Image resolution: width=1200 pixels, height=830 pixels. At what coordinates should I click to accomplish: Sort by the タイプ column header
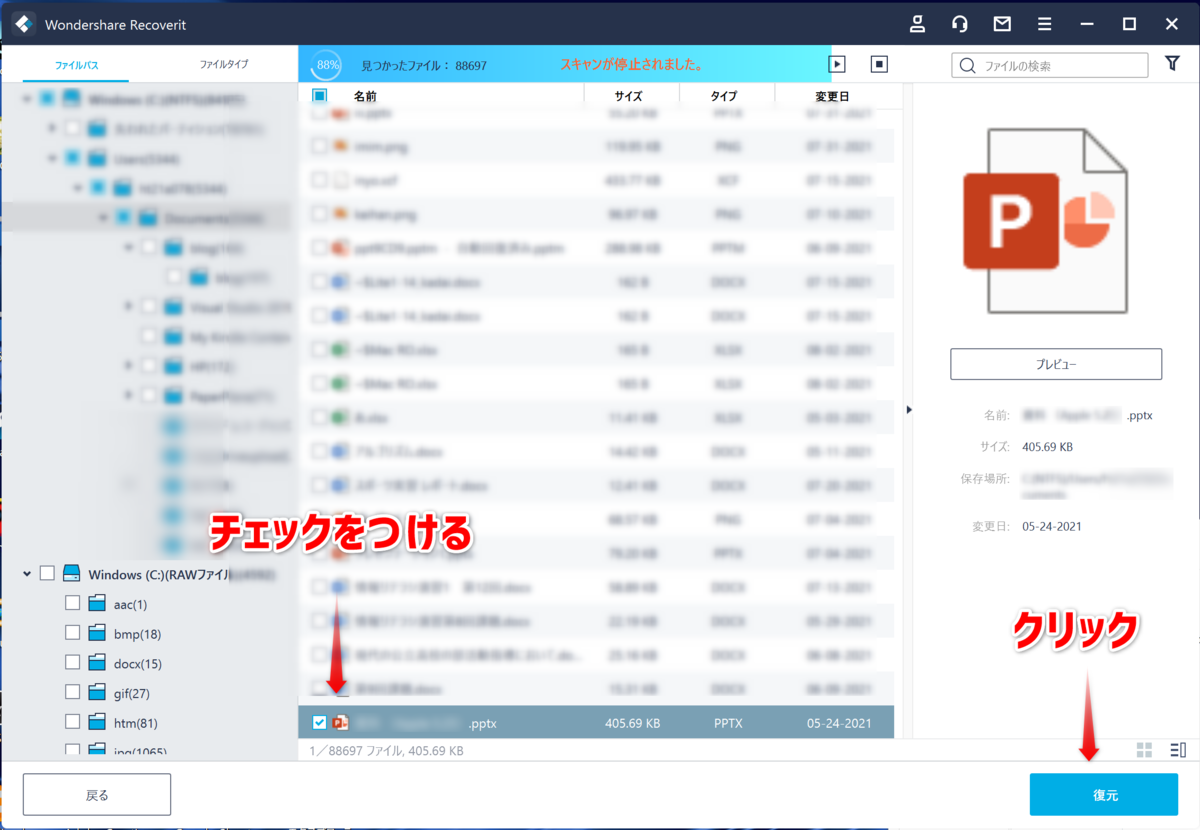[724, 96]
